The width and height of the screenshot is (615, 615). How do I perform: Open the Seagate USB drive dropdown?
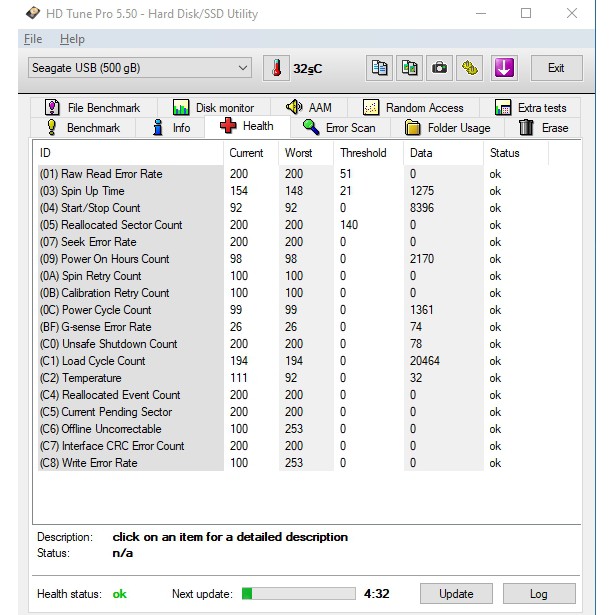click(140, 68)
